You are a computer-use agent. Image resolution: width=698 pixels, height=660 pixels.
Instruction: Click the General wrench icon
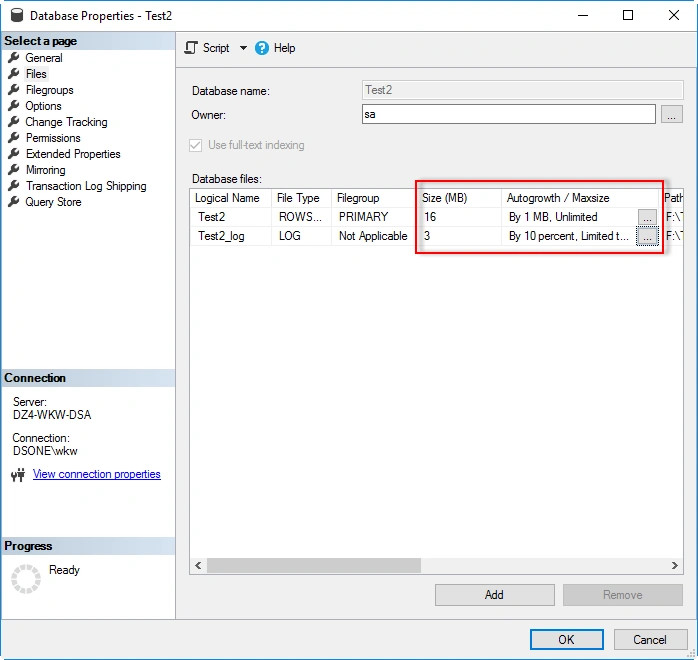coord(14,57)
